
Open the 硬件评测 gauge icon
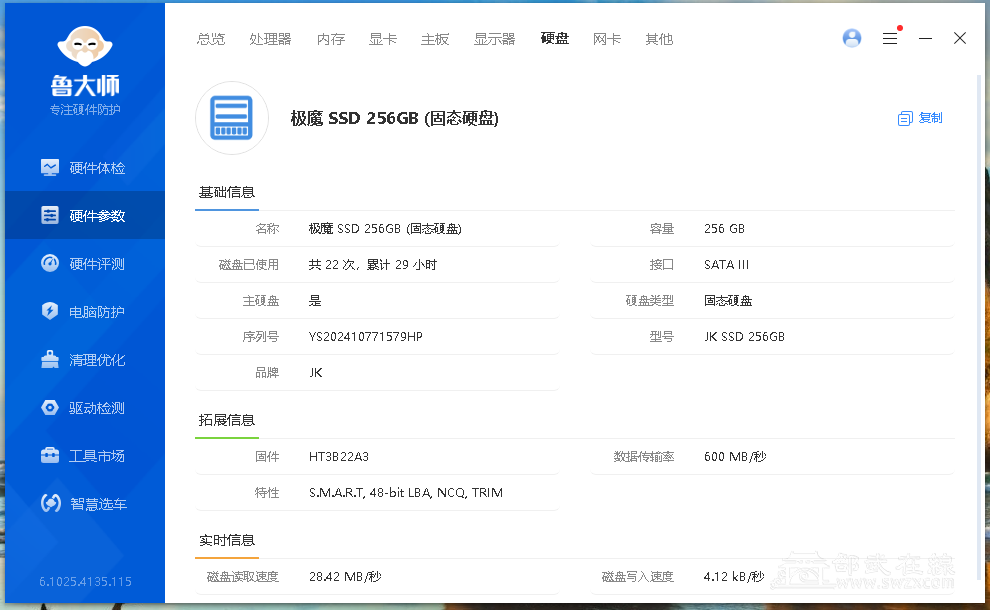click(50, 263)
